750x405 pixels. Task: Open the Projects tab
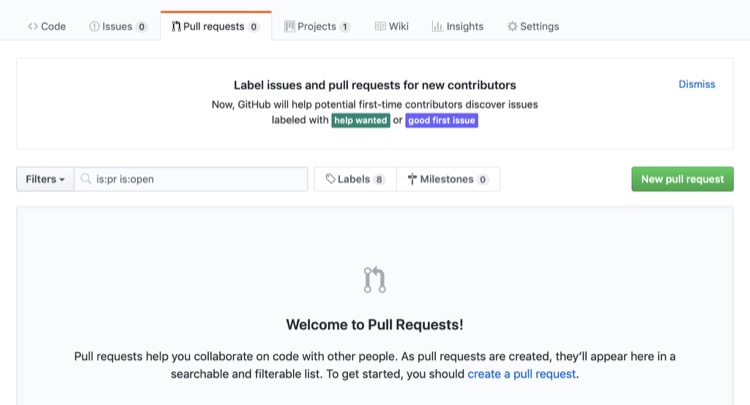coord(317,26)
